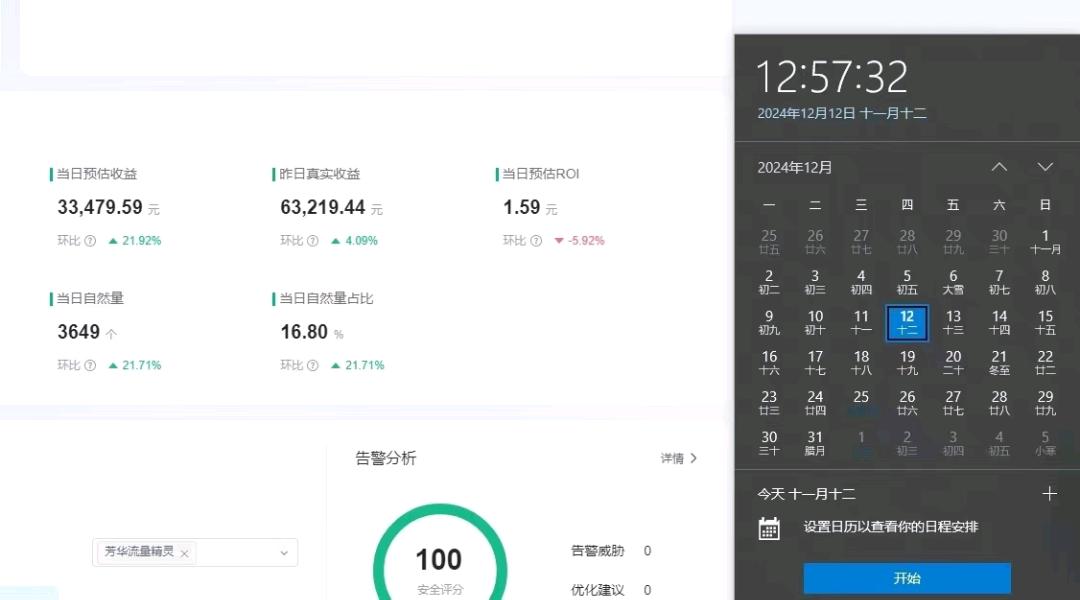Add event with plus icon
The image size is (1080, 600).
coord(1049,494)
